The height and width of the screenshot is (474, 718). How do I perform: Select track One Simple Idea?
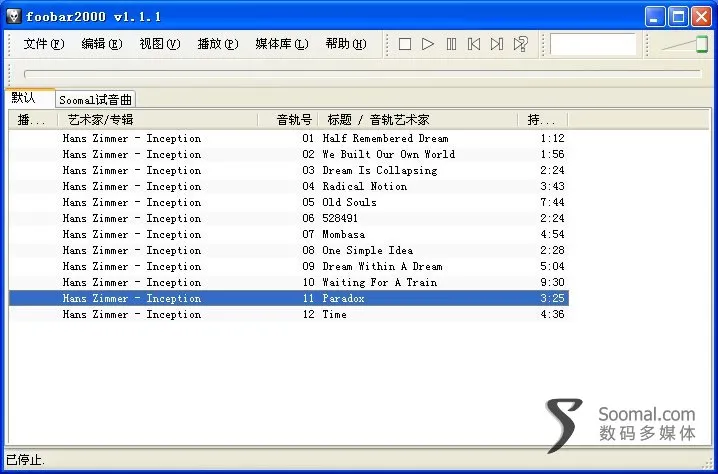point(289,251)
